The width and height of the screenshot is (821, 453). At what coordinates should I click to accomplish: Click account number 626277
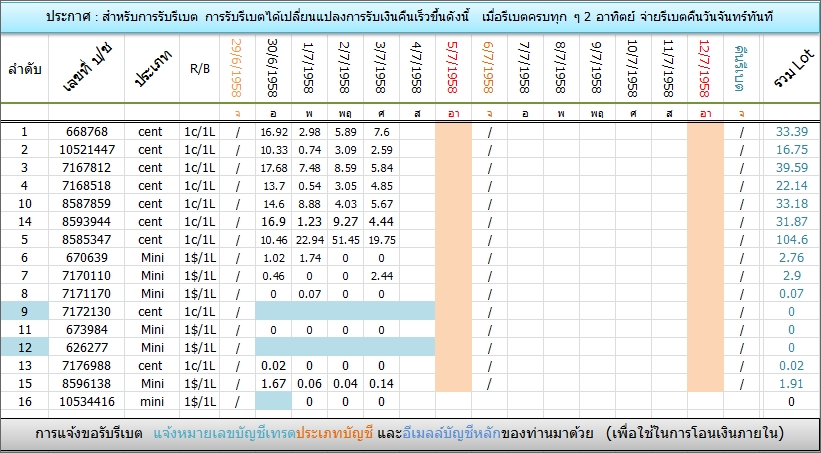coord(87,348)
